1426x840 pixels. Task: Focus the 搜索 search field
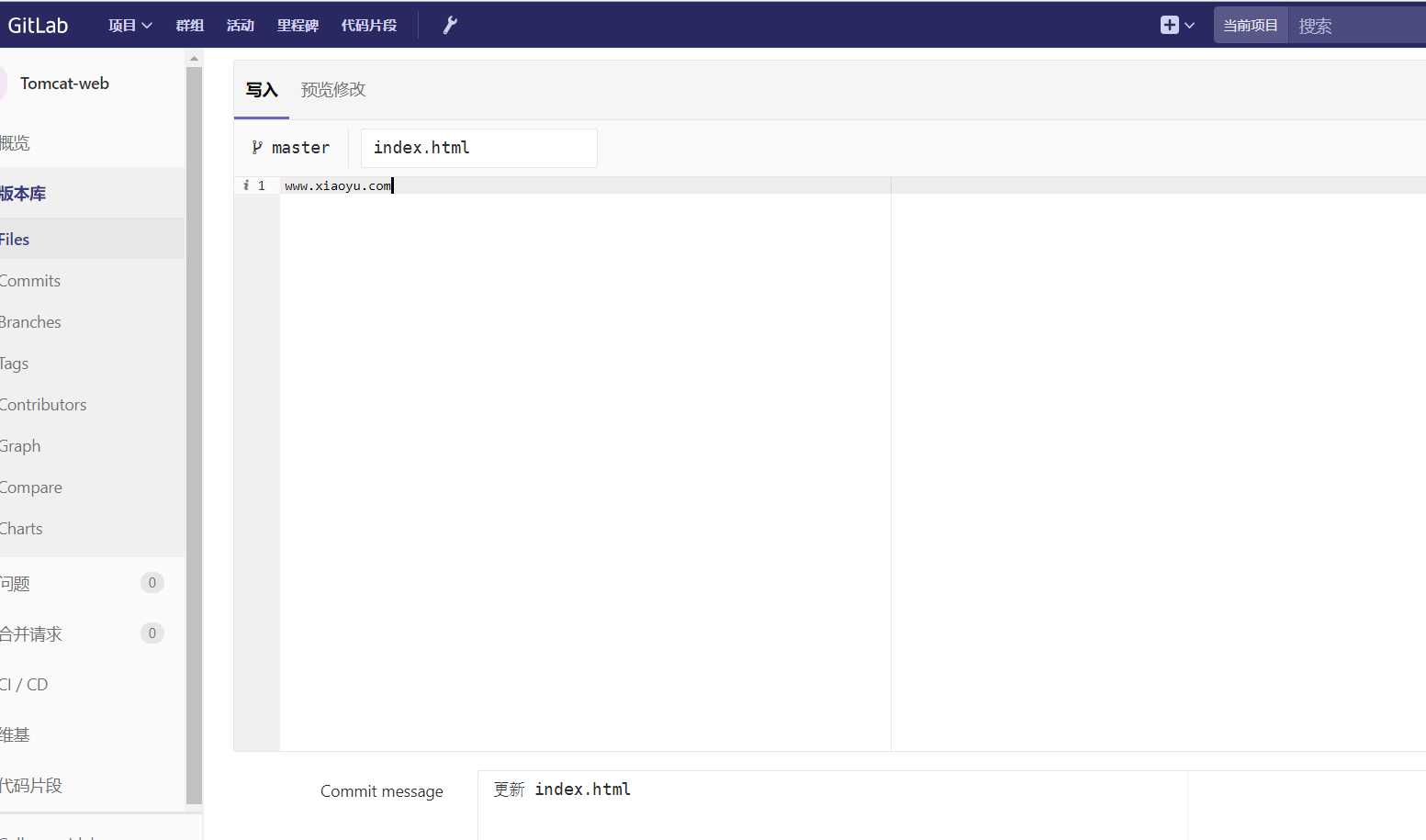pos(1357,25)
